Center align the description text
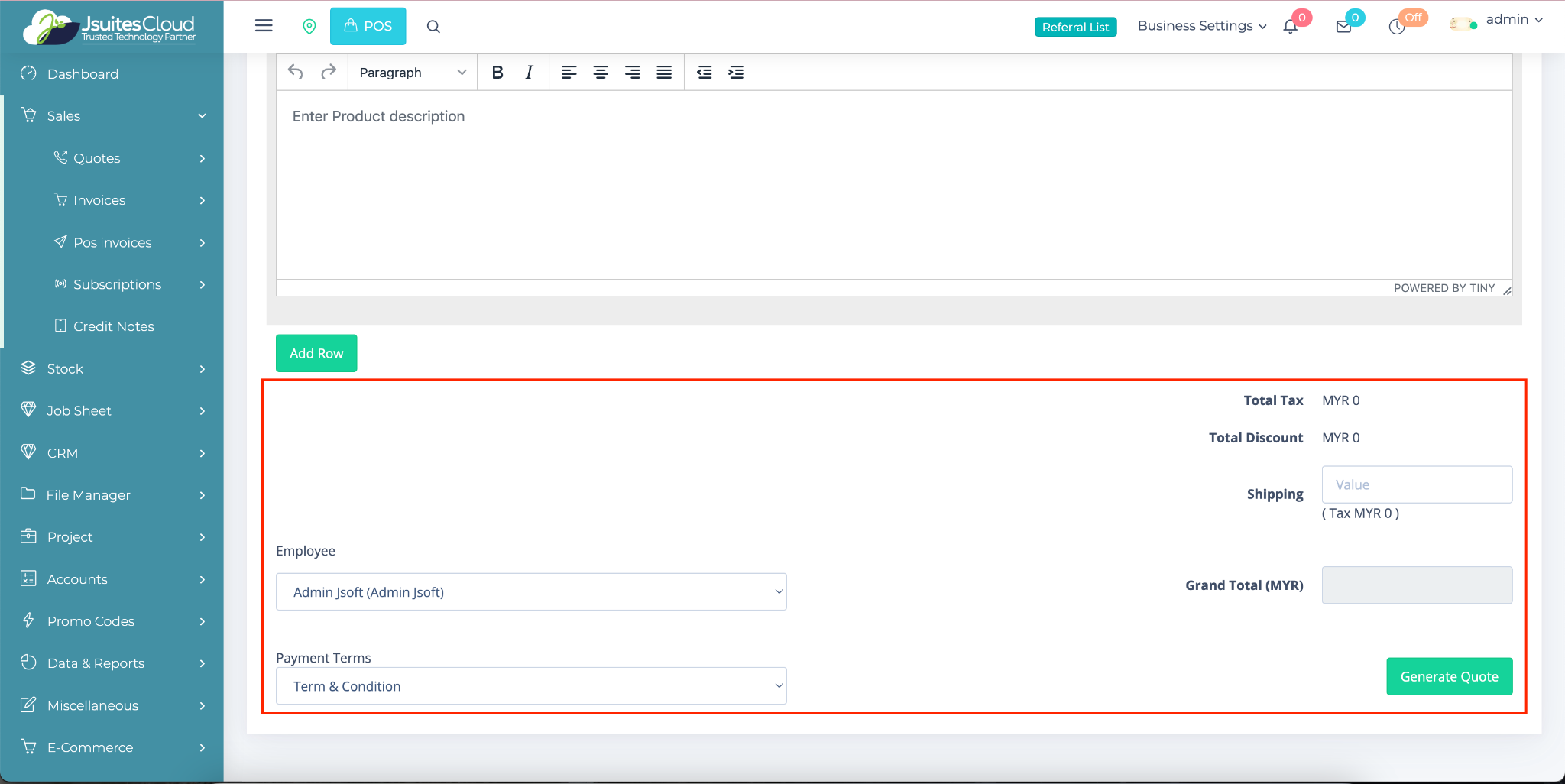 (x=601, y=73)
